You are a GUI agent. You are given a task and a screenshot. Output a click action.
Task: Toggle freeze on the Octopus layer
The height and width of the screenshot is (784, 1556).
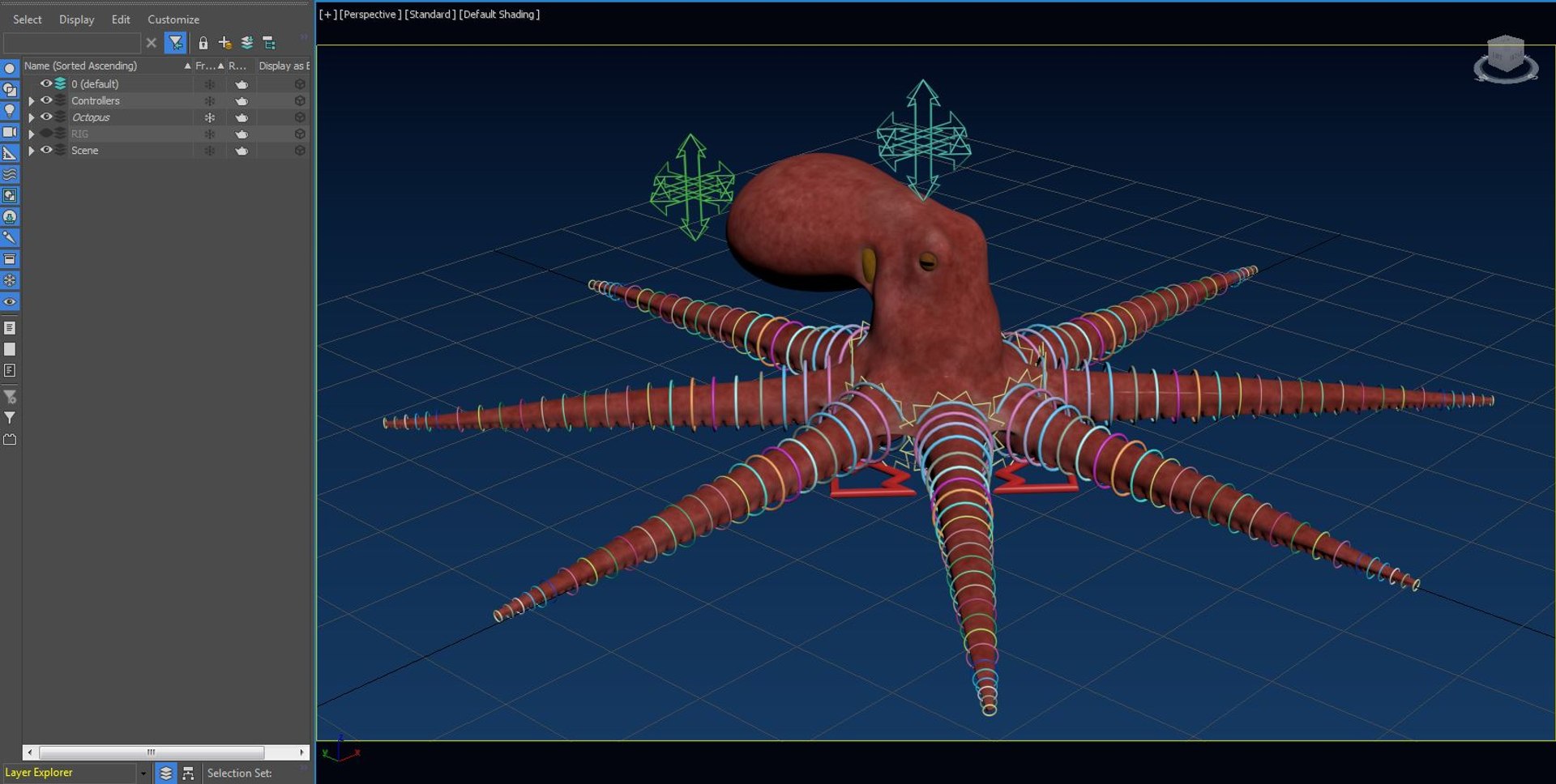[210, 117]
